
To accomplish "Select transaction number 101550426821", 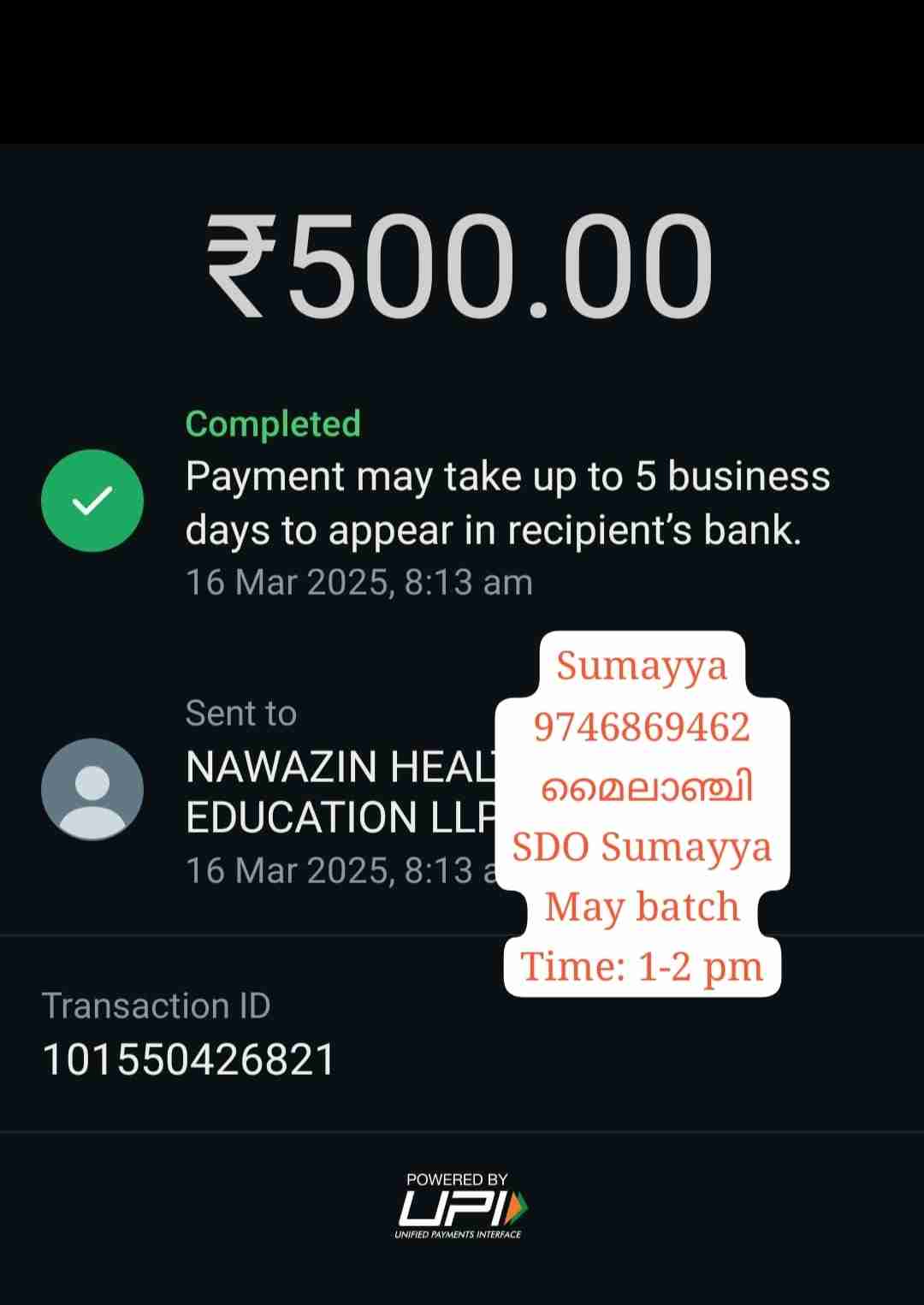I will pos(188,1060).
